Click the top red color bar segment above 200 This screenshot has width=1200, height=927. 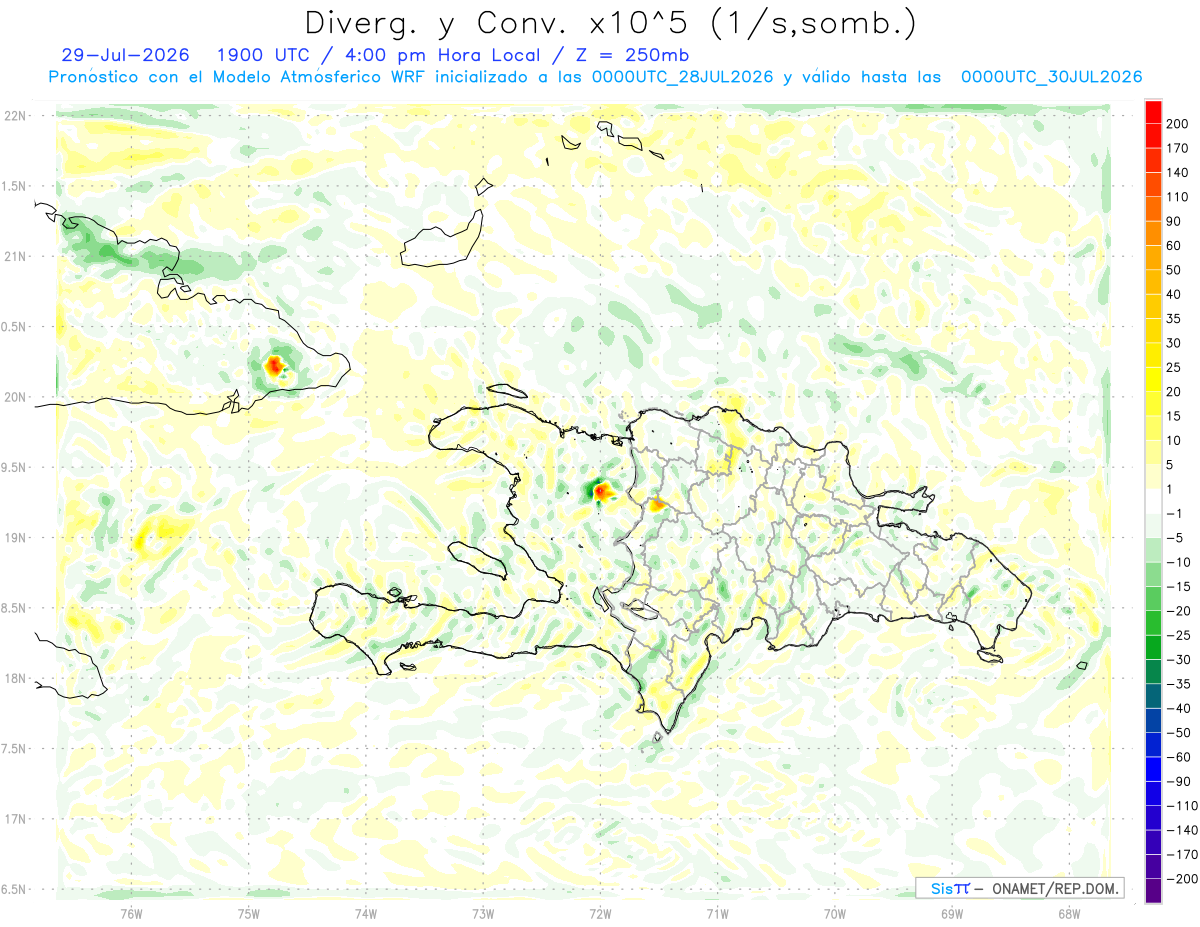tap(1153, 111)
